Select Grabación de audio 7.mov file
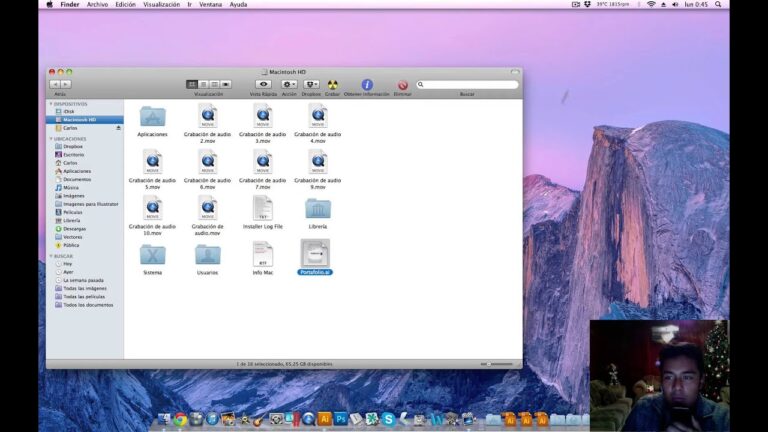Viewport: 768px width, 432px height. point(263,162)
